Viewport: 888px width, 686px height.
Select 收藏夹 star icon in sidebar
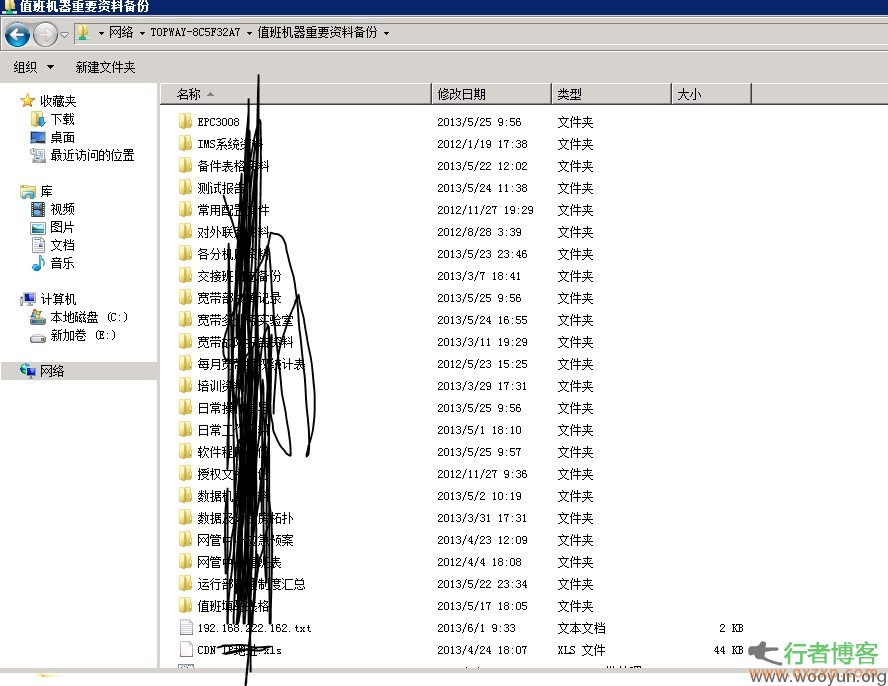point(27,101)
